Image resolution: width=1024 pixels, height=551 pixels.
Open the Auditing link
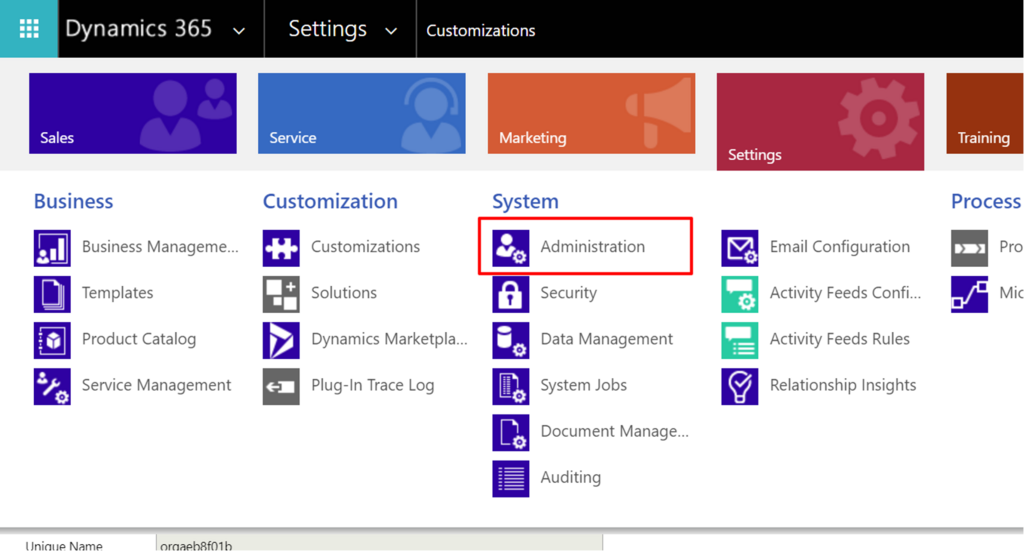coord(570,477)
